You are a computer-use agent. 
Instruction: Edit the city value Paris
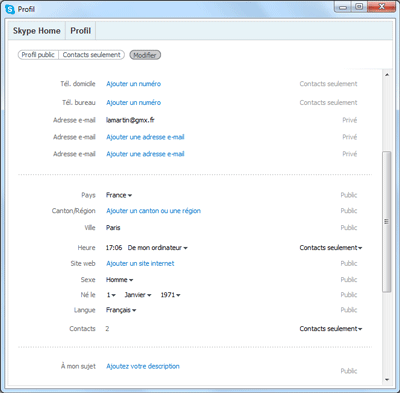coord(113,228)
